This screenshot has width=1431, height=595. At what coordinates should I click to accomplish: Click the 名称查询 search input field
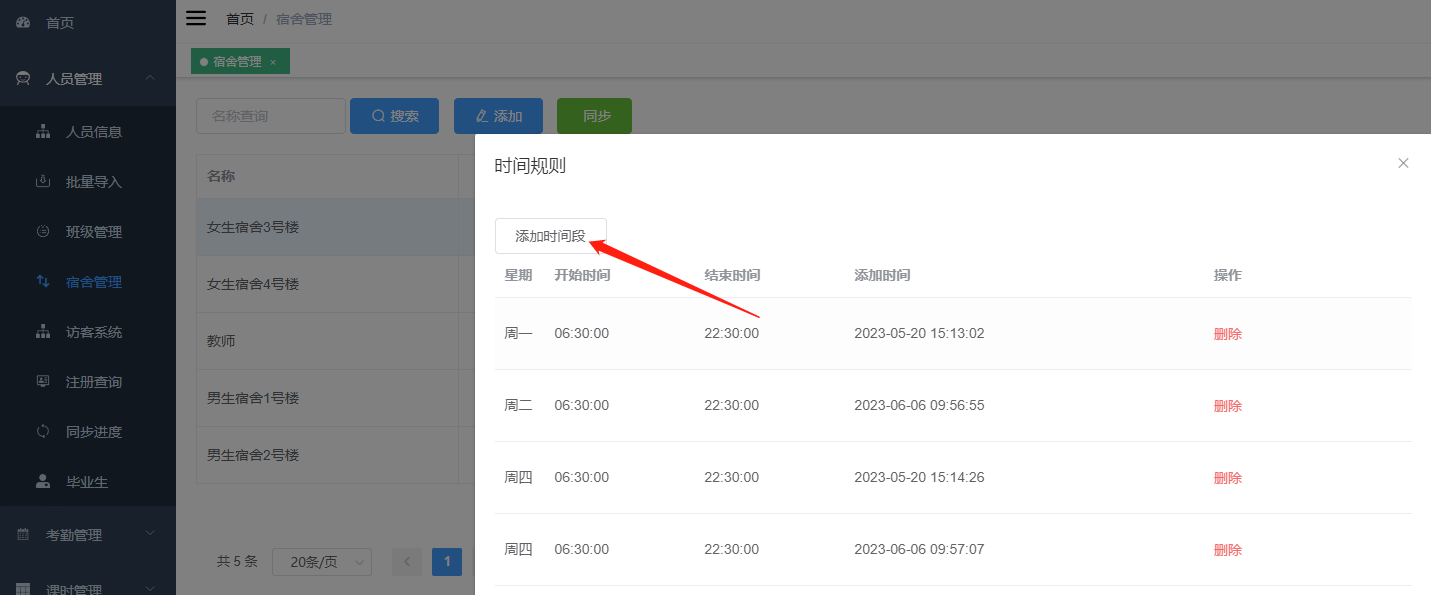[x=270, y=115]
